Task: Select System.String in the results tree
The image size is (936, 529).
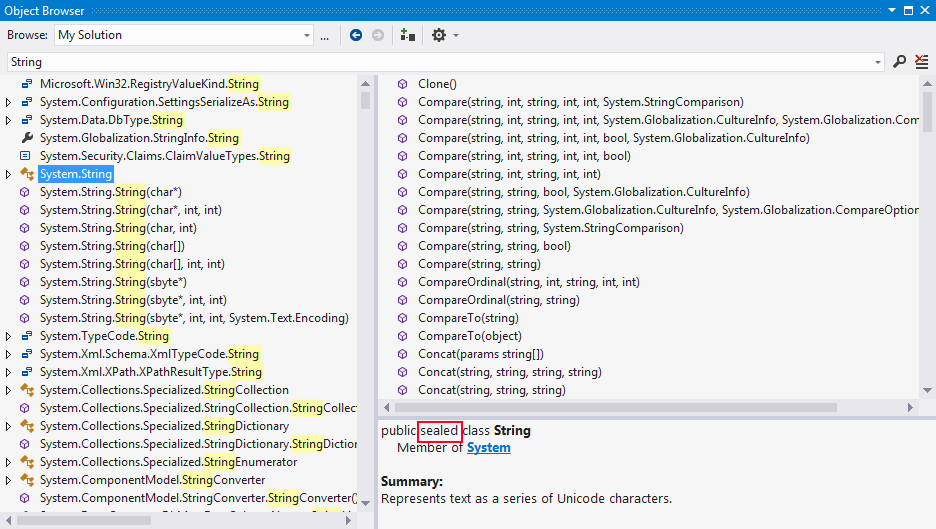Action: point(76,174)
